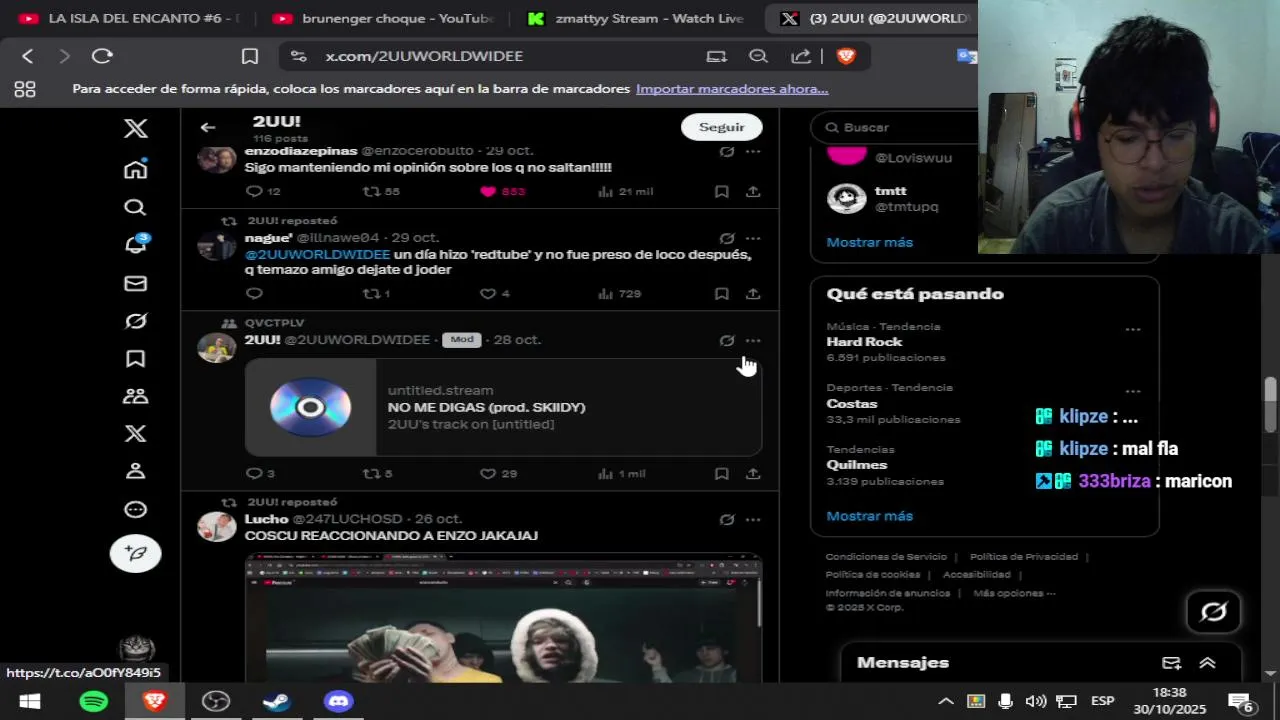Viewport: 1280px width, 720px height.
Task: Switch to LA ISLA DEL ENCANTO tab
Action: pos(130,18)
